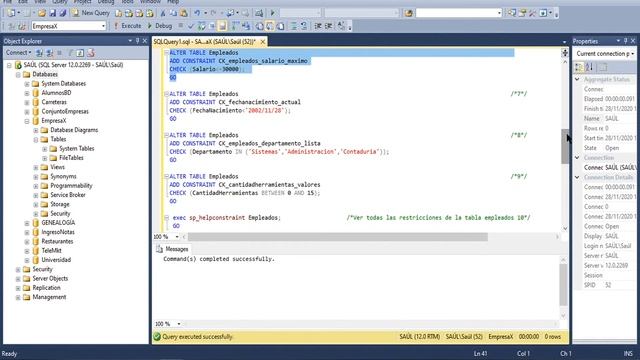Image resolution: width=640 pixels, height=360 pixels.
Task: Open the Query Options icon
Action: pyautogui.click(x=212, y=26)
